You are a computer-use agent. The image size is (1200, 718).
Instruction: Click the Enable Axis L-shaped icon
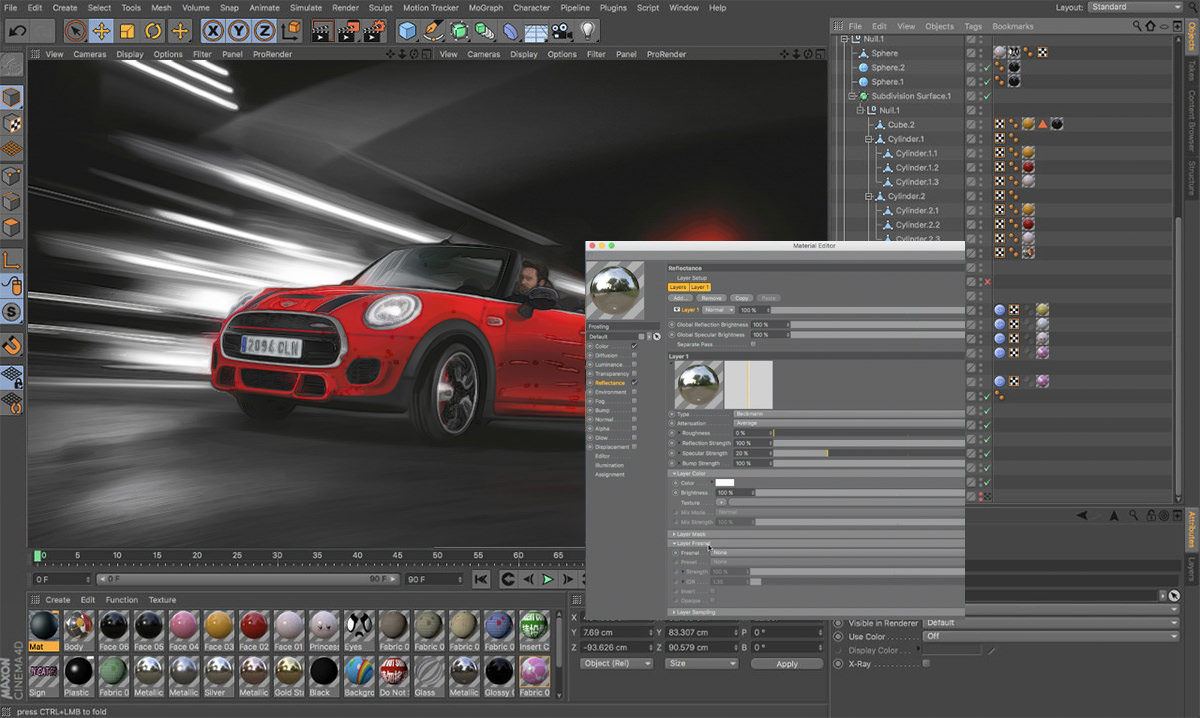[x=12, y=260]
